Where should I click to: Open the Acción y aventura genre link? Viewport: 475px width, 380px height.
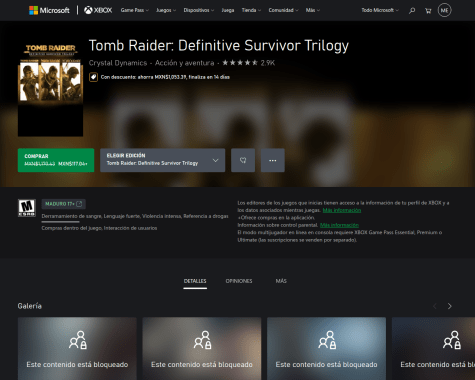click(x=184, y=63)
